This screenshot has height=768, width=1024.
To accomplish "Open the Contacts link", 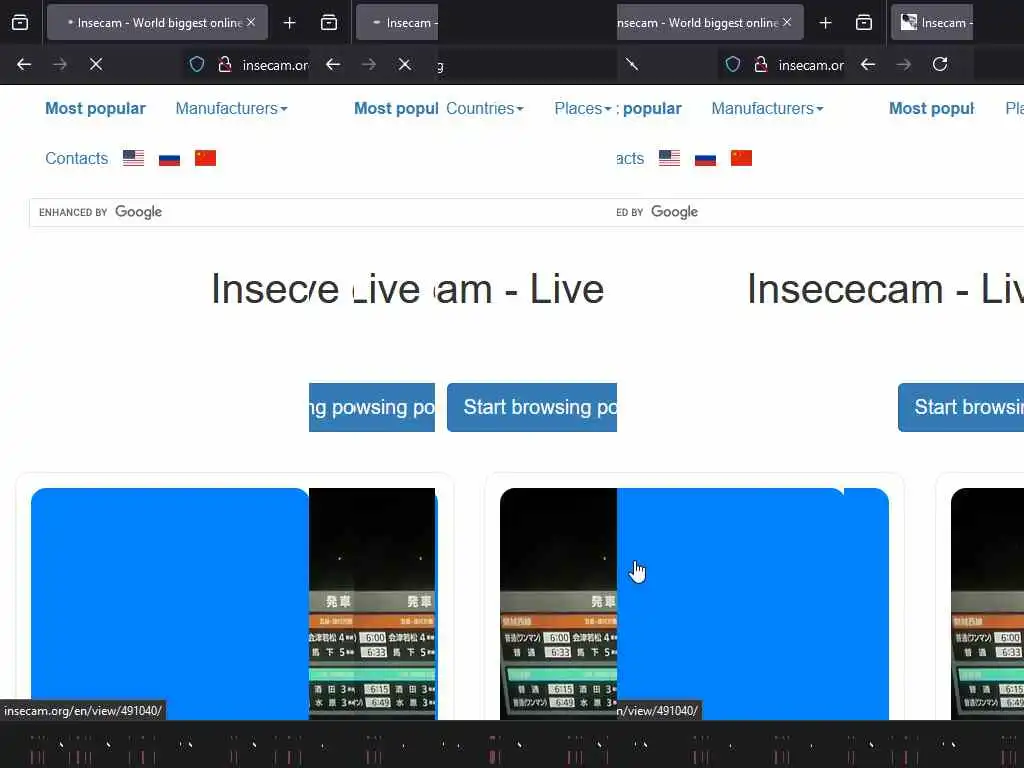I will coord(76,159).
